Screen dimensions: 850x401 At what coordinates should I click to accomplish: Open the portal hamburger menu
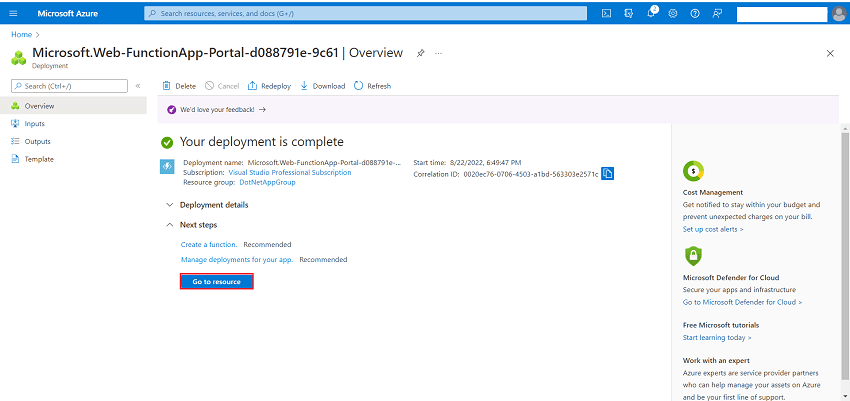coord(14,14)
